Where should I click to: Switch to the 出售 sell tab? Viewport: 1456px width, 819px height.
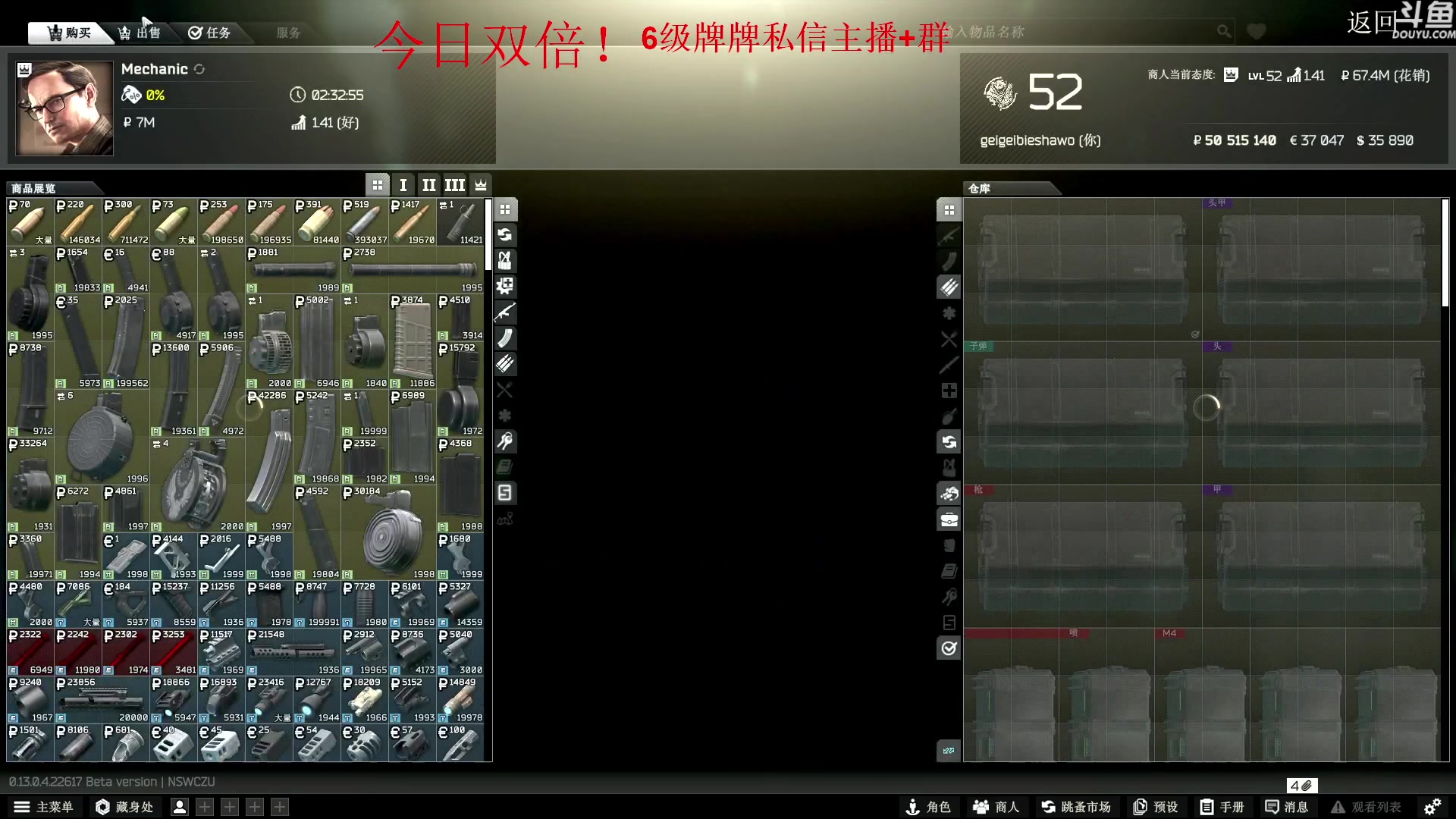point(140,33)
